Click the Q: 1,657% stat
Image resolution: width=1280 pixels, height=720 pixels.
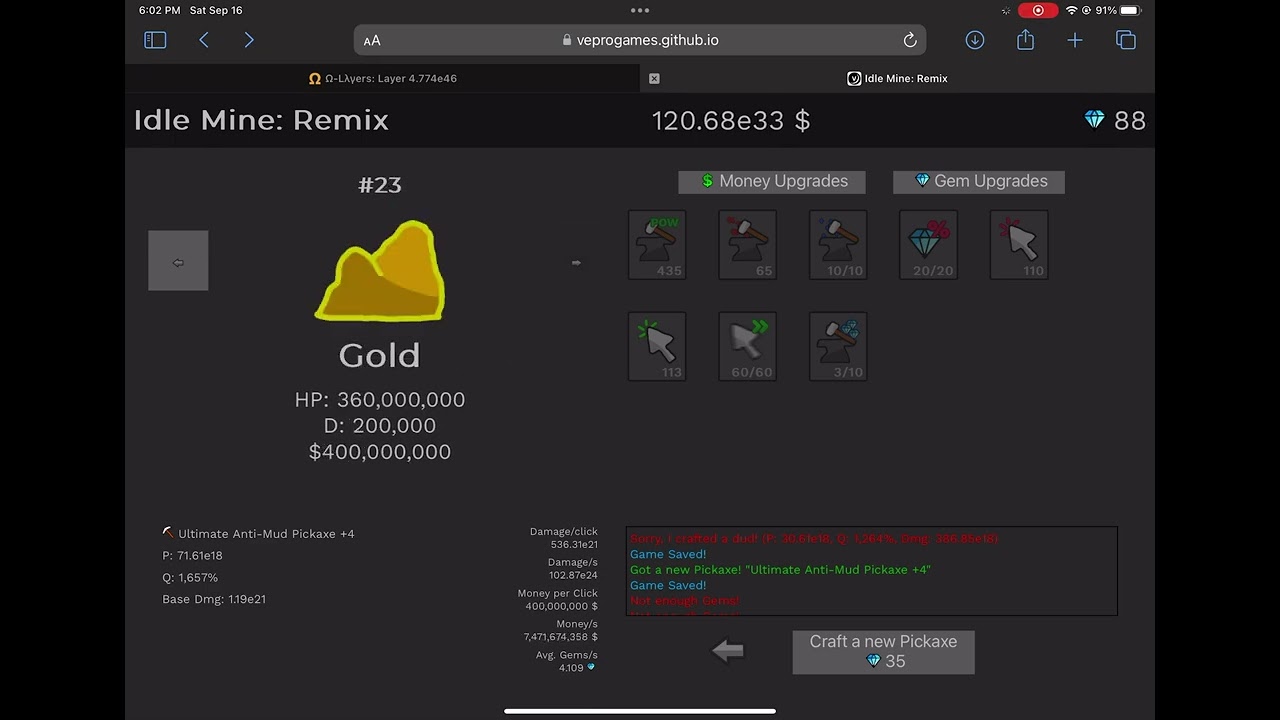coord(190,578)
